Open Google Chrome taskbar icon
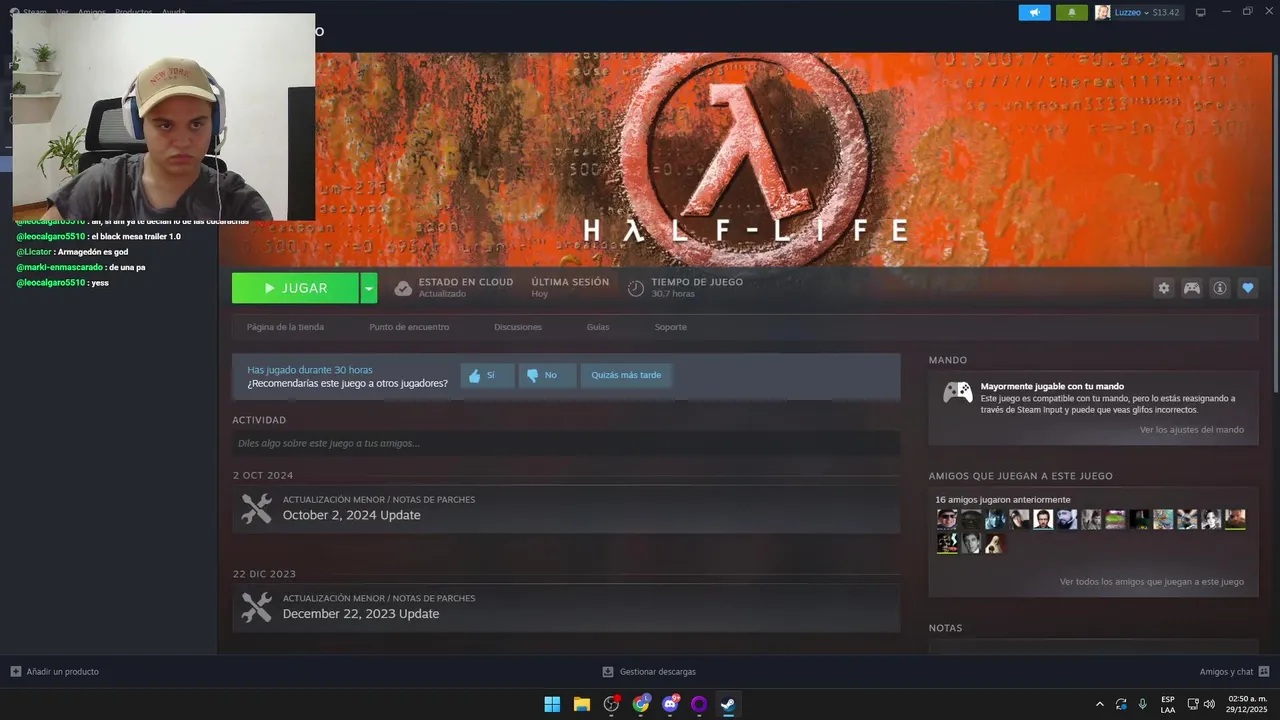Screen dimensions: 1280x720 (x=641, y=704)
